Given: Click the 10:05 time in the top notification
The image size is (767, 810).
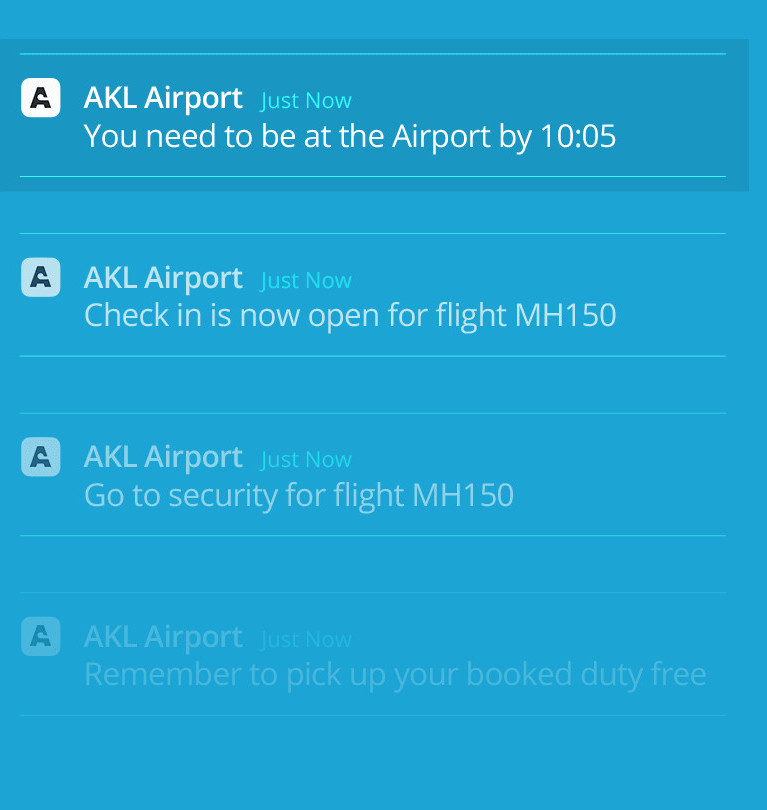Looking at the screenshot, I should [x=578, y=136].
